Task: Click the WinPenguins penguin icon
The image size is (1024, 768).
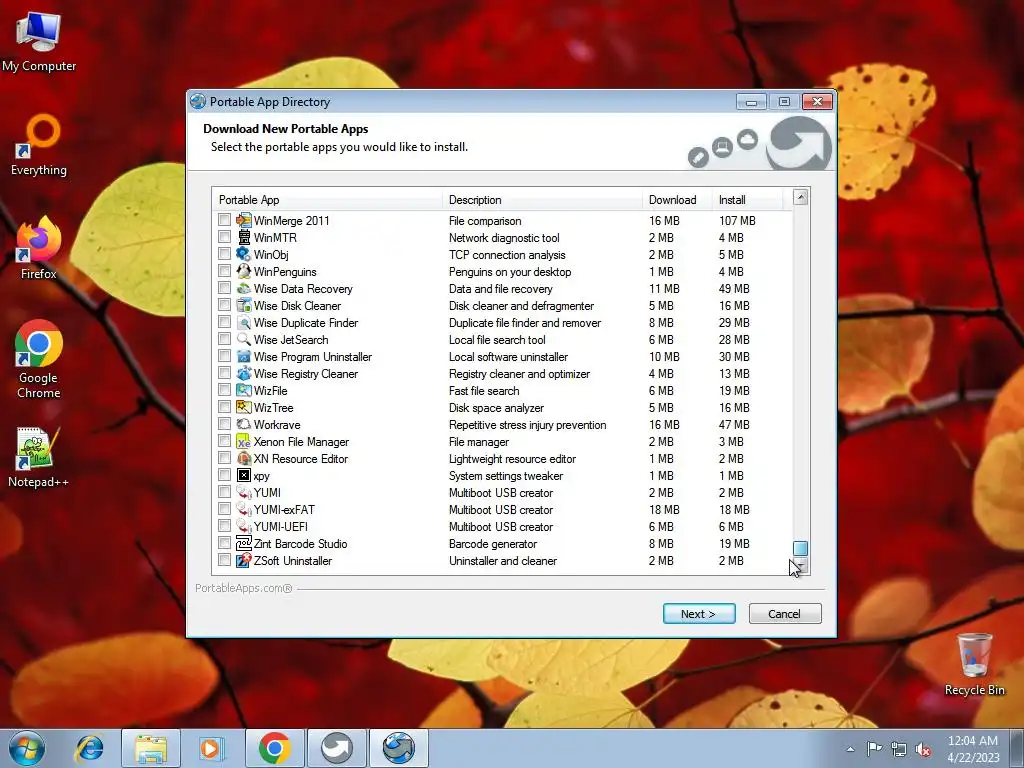Action: (244, 271)
